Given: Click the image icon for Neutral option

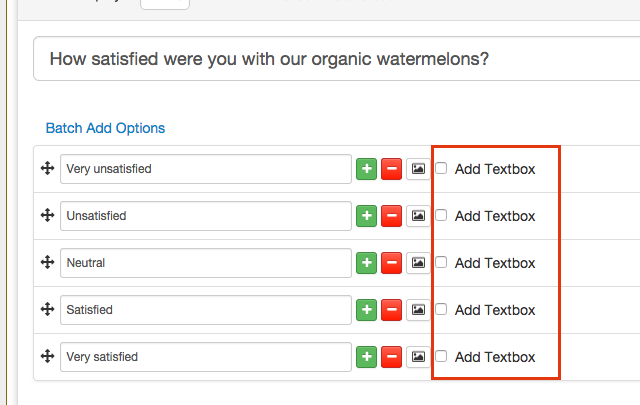Looking at the screenshot, I should click(x=418, y=263).
